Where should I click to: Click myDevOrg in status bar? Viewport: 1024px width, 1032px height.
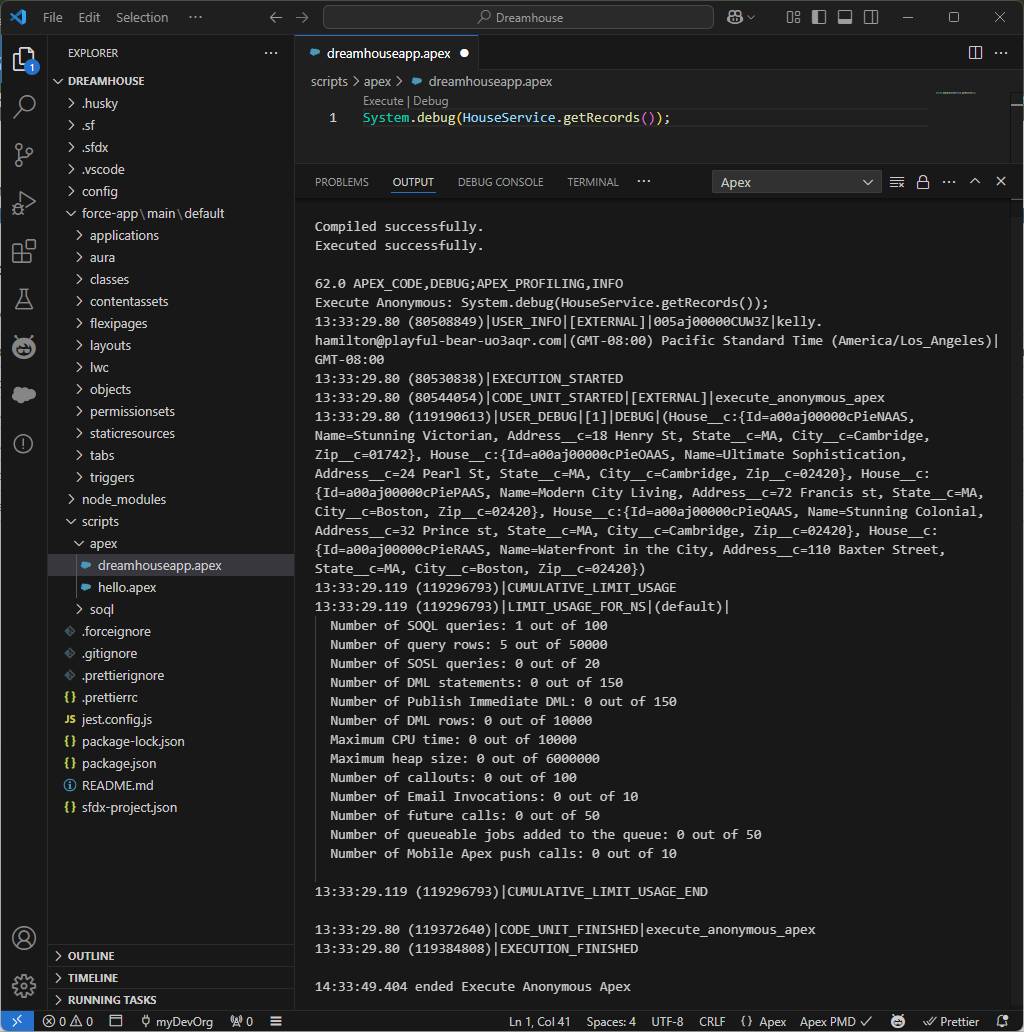click(x=176, y=1021)
